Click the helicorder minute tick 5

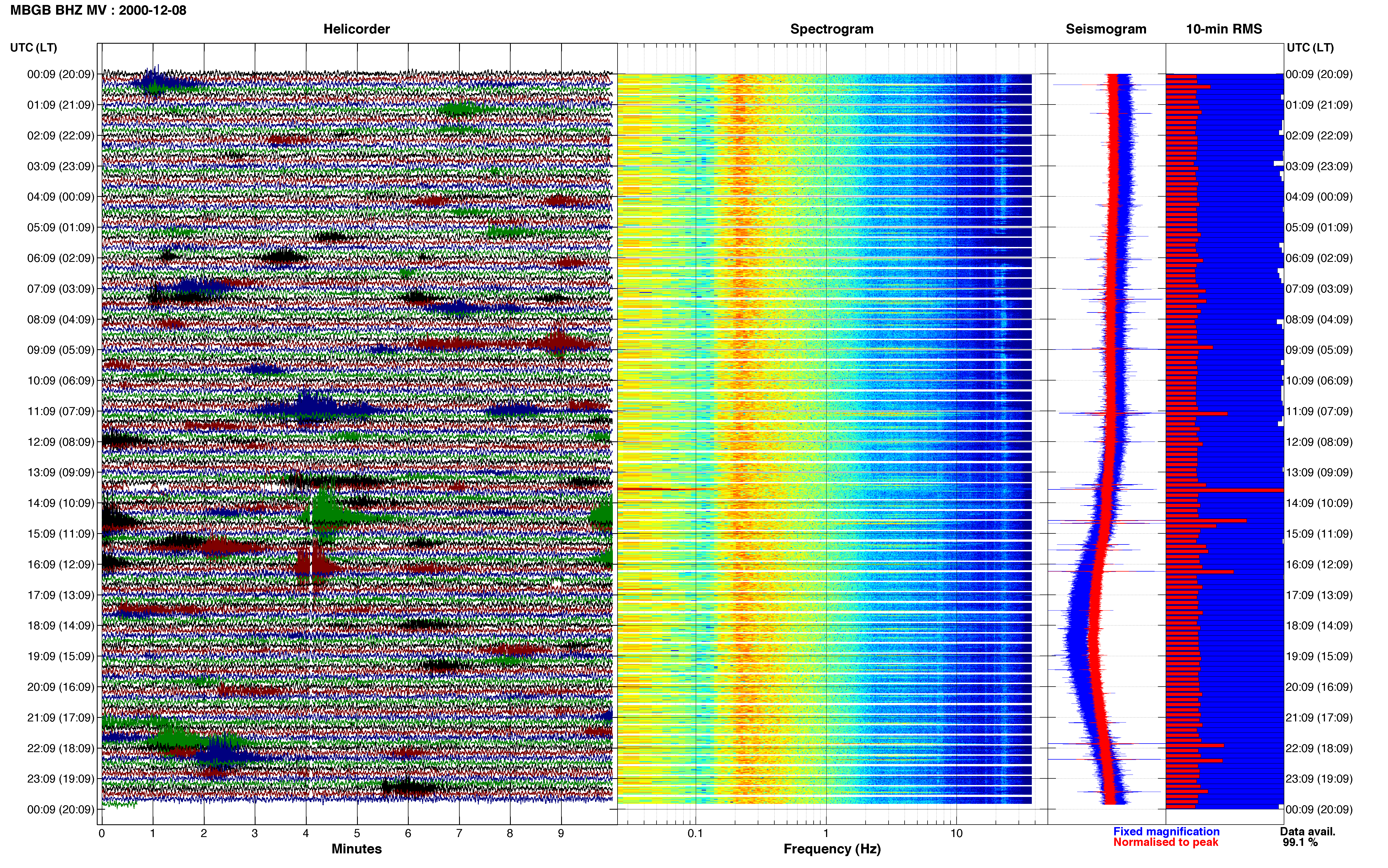click(x=357, y=833)
